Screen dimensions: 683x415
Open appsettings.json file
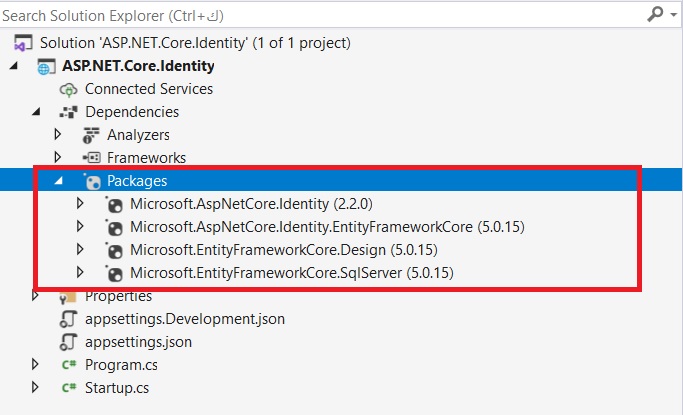(139, 342)
